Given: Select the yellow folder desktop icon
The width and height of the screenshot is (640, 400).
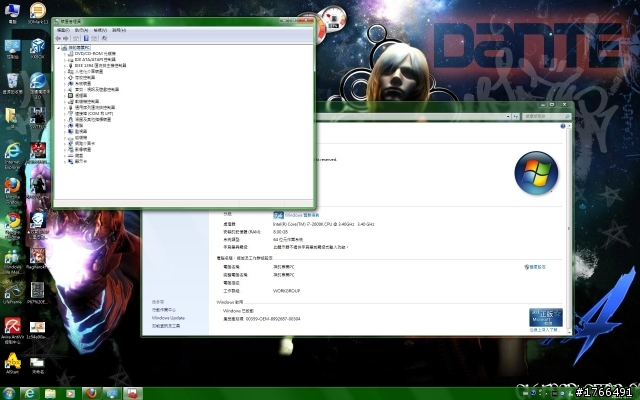Looking at the screenshot, I should (x=11, y=118).
